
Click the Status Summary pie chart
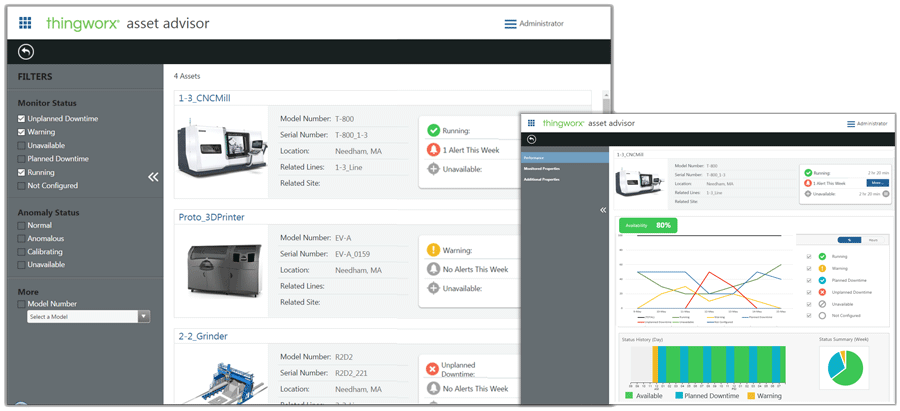(x=845, y=368)
